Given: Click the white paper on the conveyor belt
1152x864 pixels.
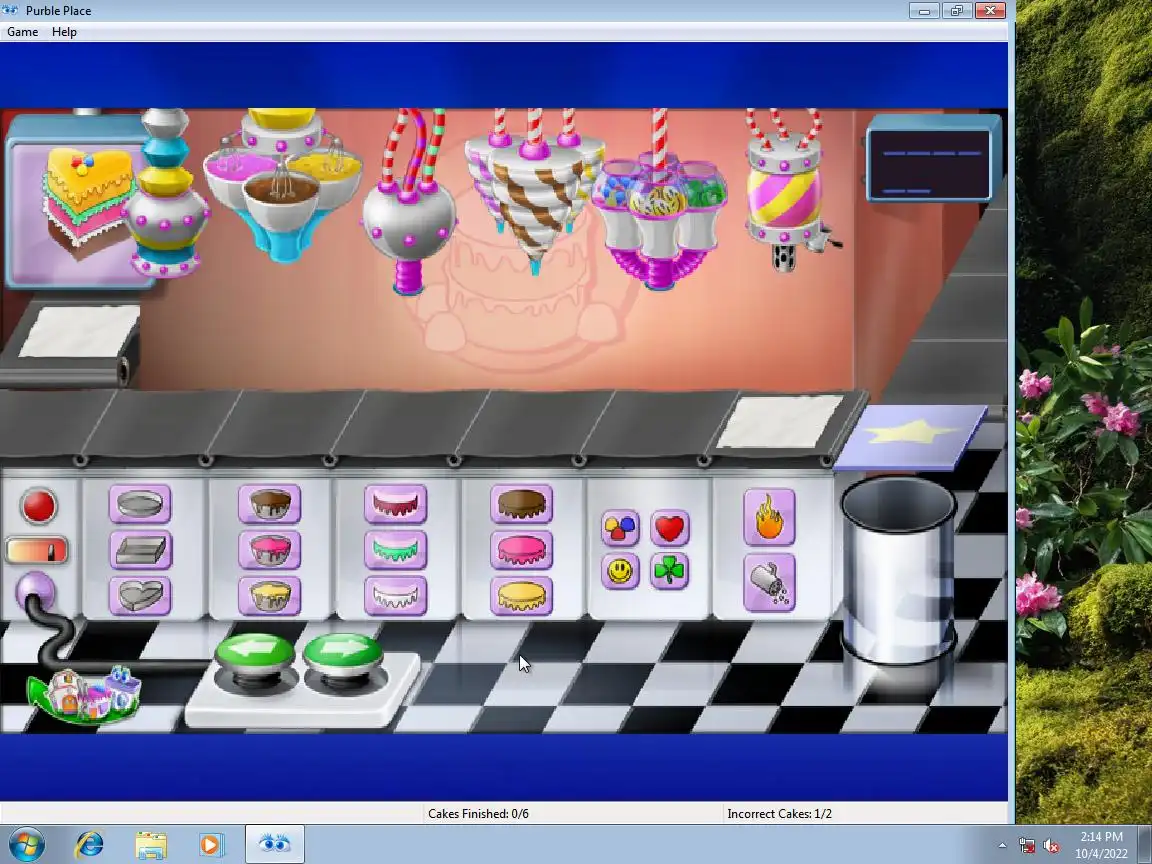Looking at the screenshot, I should [780, 422].
